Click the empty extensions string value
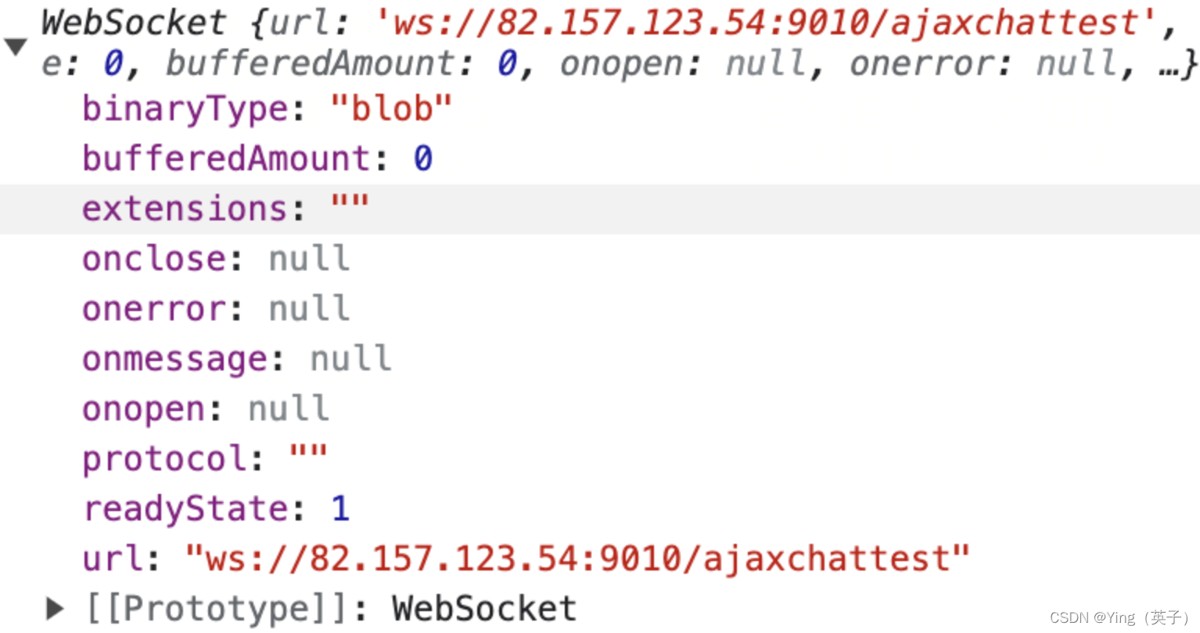This screenshot has height=633, width=1200. click(350, 209)
